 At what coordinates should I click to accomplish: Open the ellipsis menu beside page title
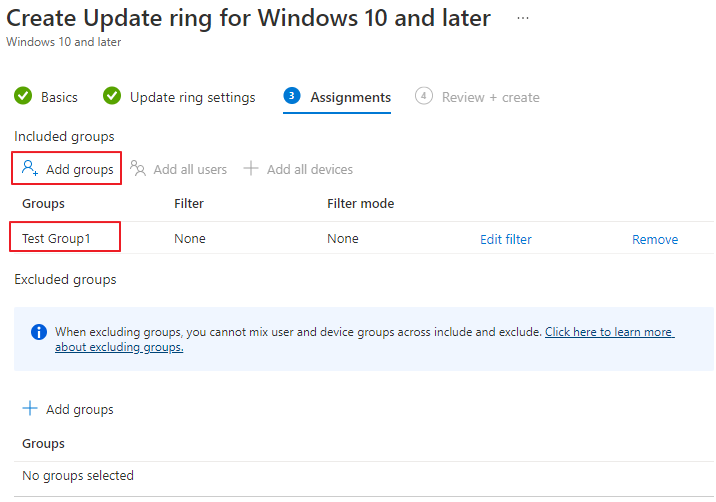[x=523, y=18]
